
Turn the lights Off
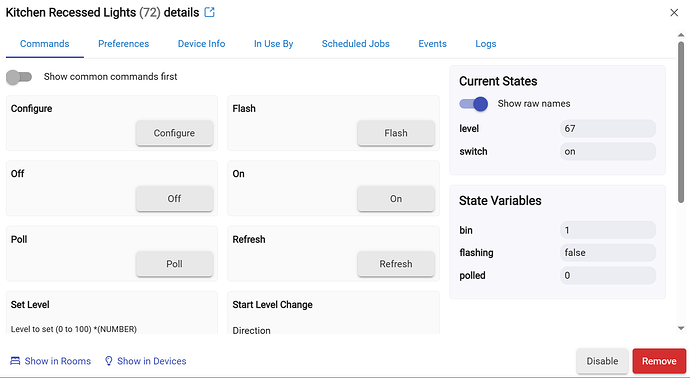point(174,198)
